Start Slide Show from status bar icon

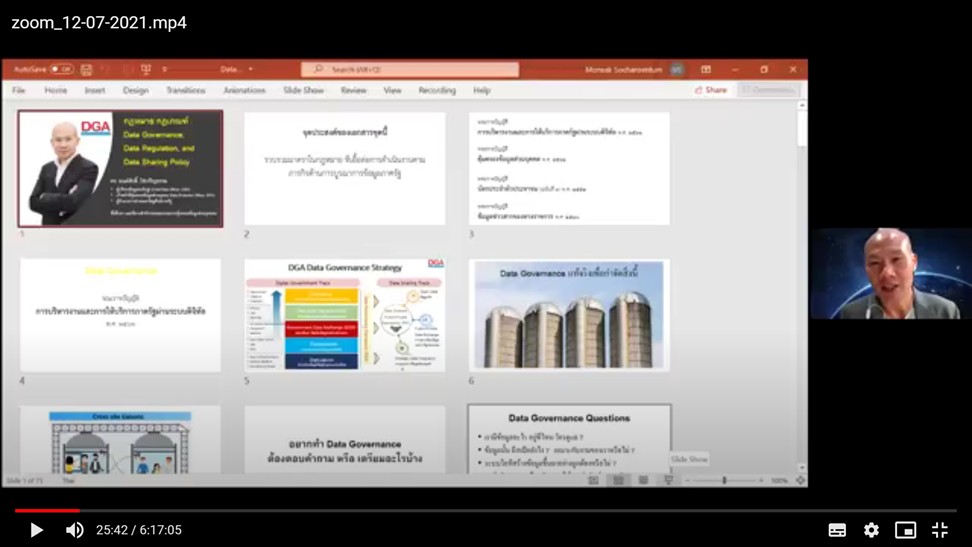(x=668, y=481)
